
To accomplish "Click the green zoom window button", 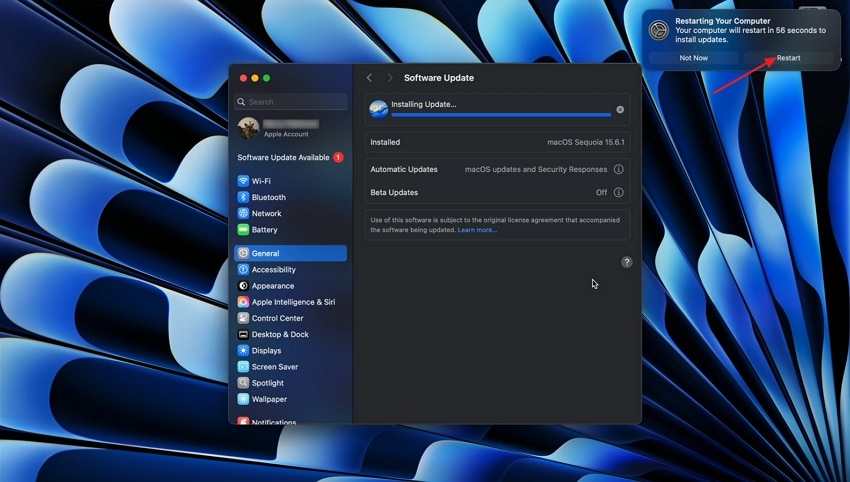I will tap(267, 78).
